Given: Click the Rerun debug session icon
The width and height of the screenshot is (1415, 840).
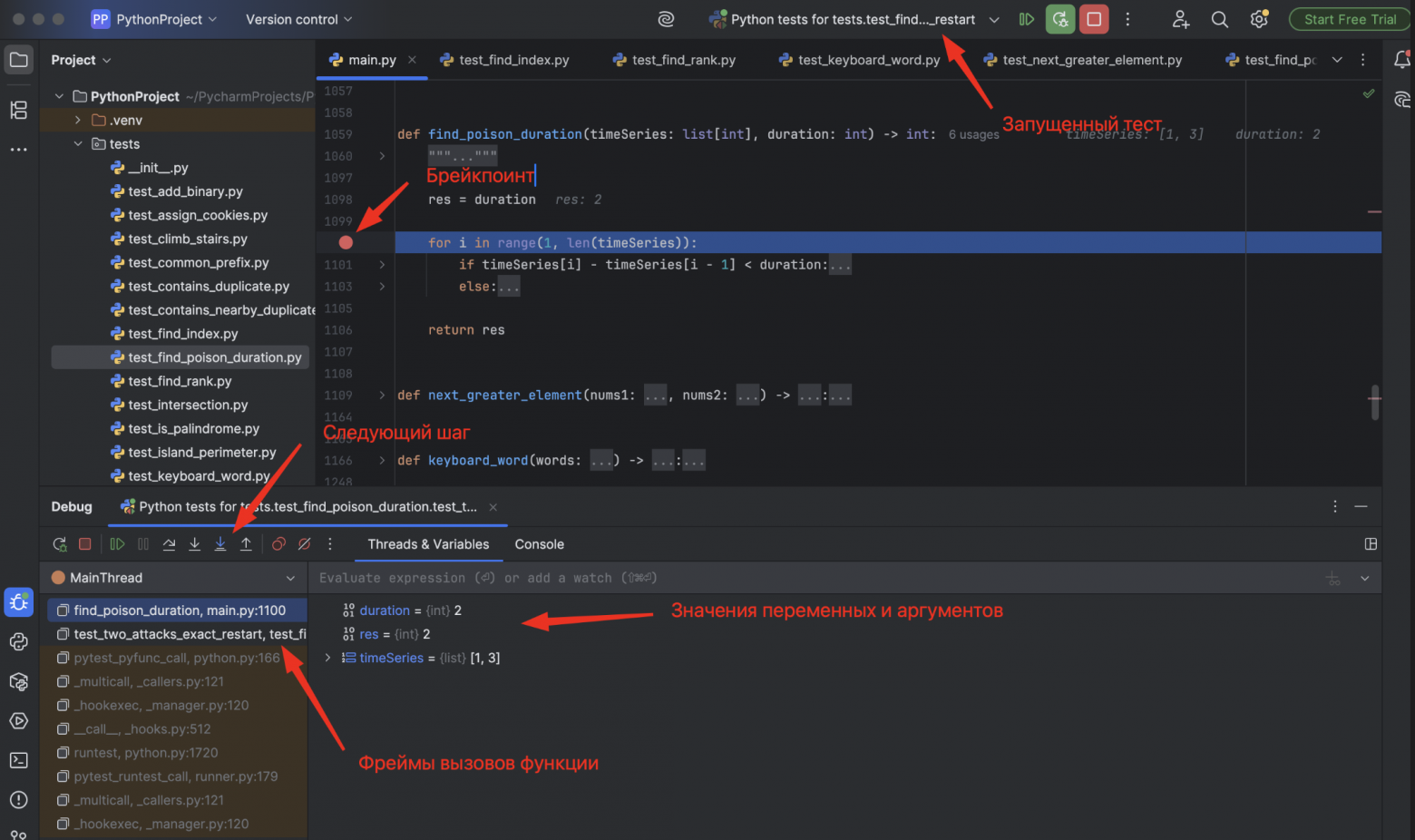Looking at the screenshot, I should (59, 543).
